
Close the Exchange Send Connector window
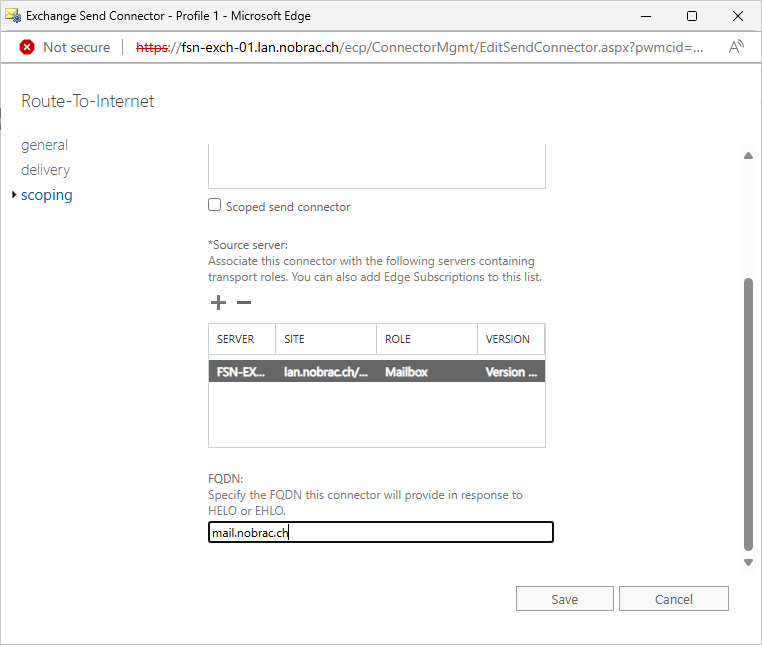738,16
